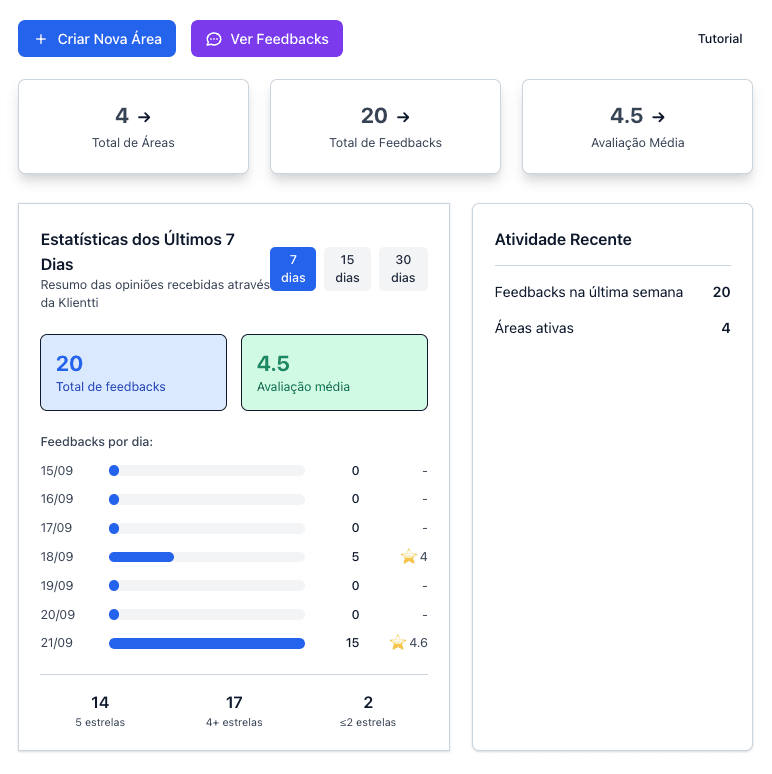Viewport: 772px width, 774px height.
Task: Switch to the 30 dias period
Action: [x=403, y=269]
